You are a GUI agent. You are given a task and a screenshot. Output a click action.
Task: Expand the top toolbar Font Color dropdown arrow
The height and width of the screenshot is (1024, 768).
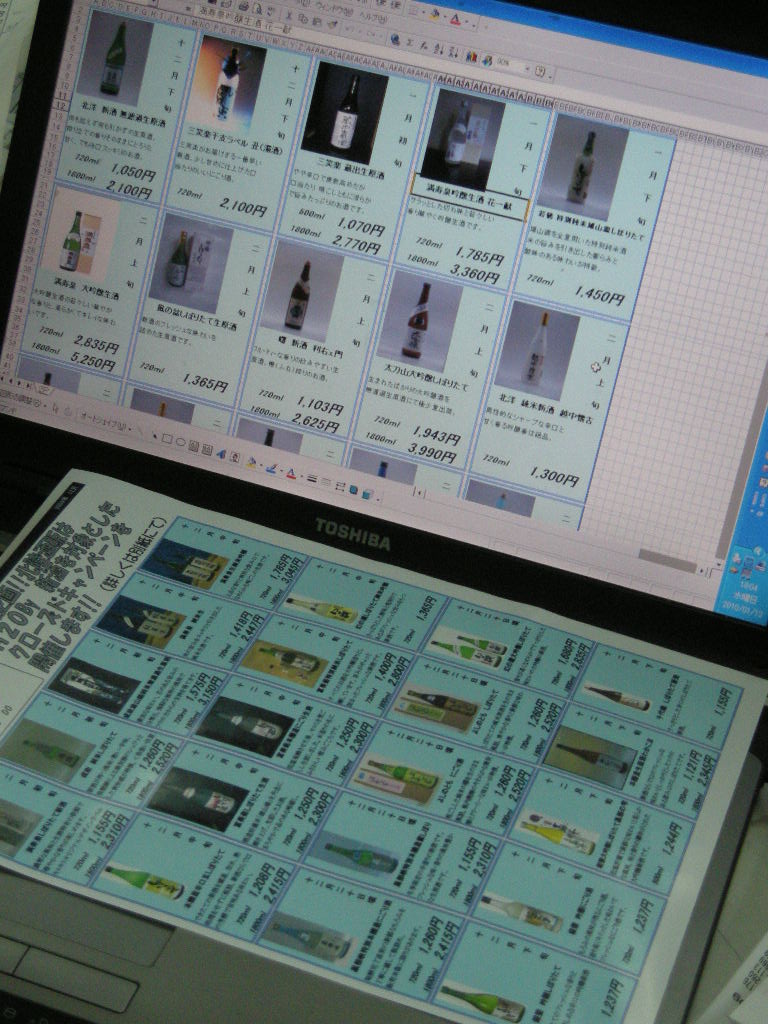pyautogui.click(x=466, y=22)
